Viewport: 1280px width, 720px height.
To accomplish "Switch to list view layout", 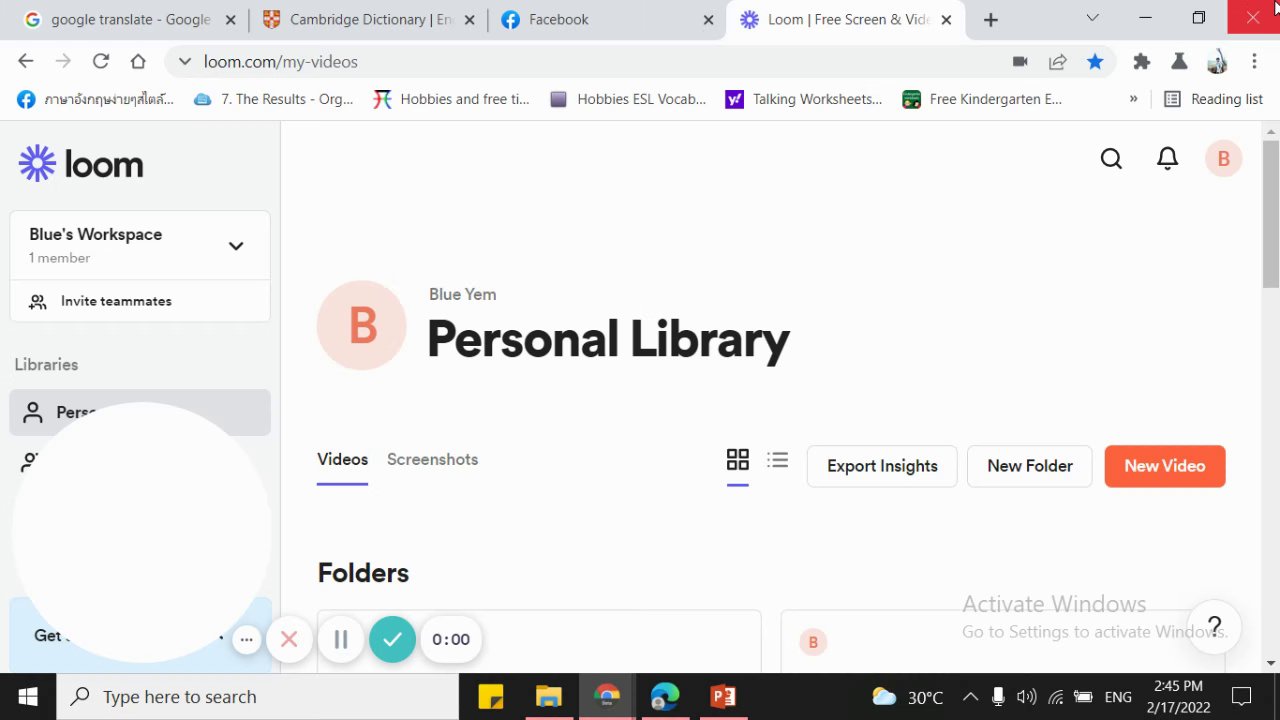I will (777, 460).
